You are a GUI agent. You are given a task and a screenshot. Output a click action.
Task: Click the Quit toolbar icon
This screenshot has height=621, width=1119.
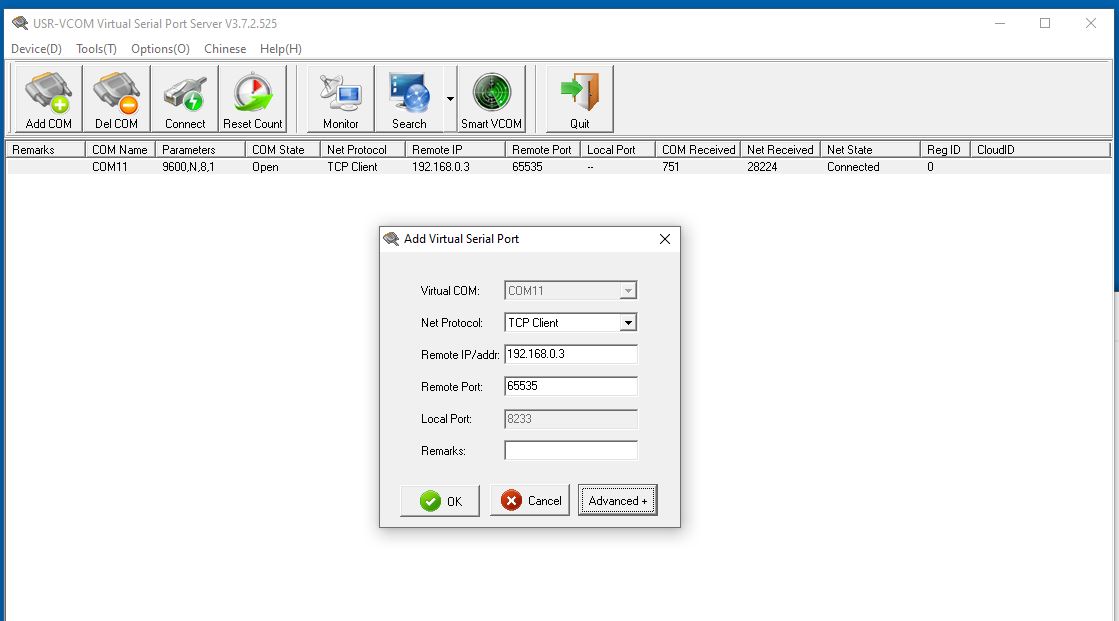[x=579, y=99]
